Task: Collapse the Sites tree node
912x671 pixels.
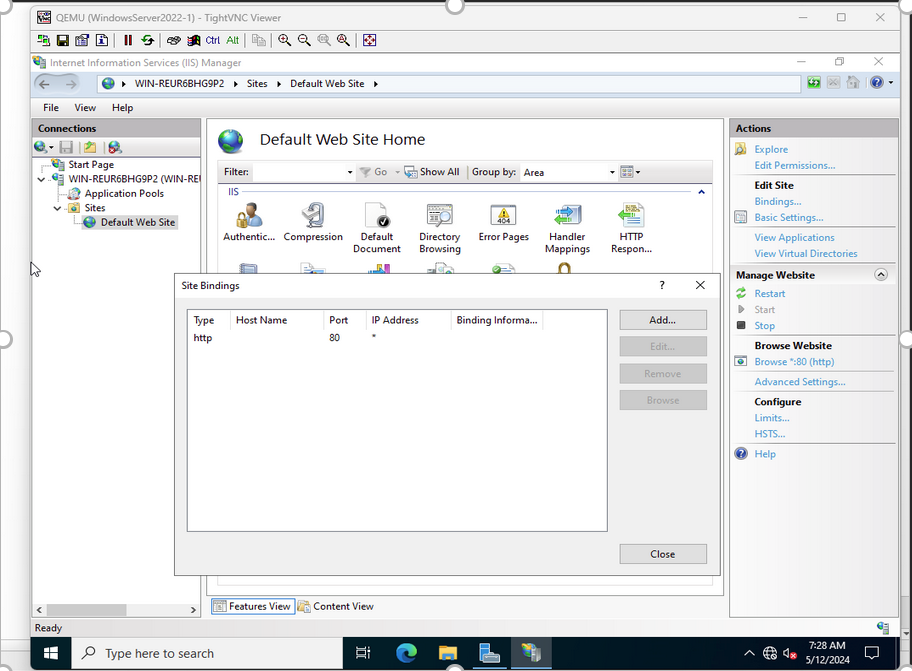Action: [x=57, y=208]
